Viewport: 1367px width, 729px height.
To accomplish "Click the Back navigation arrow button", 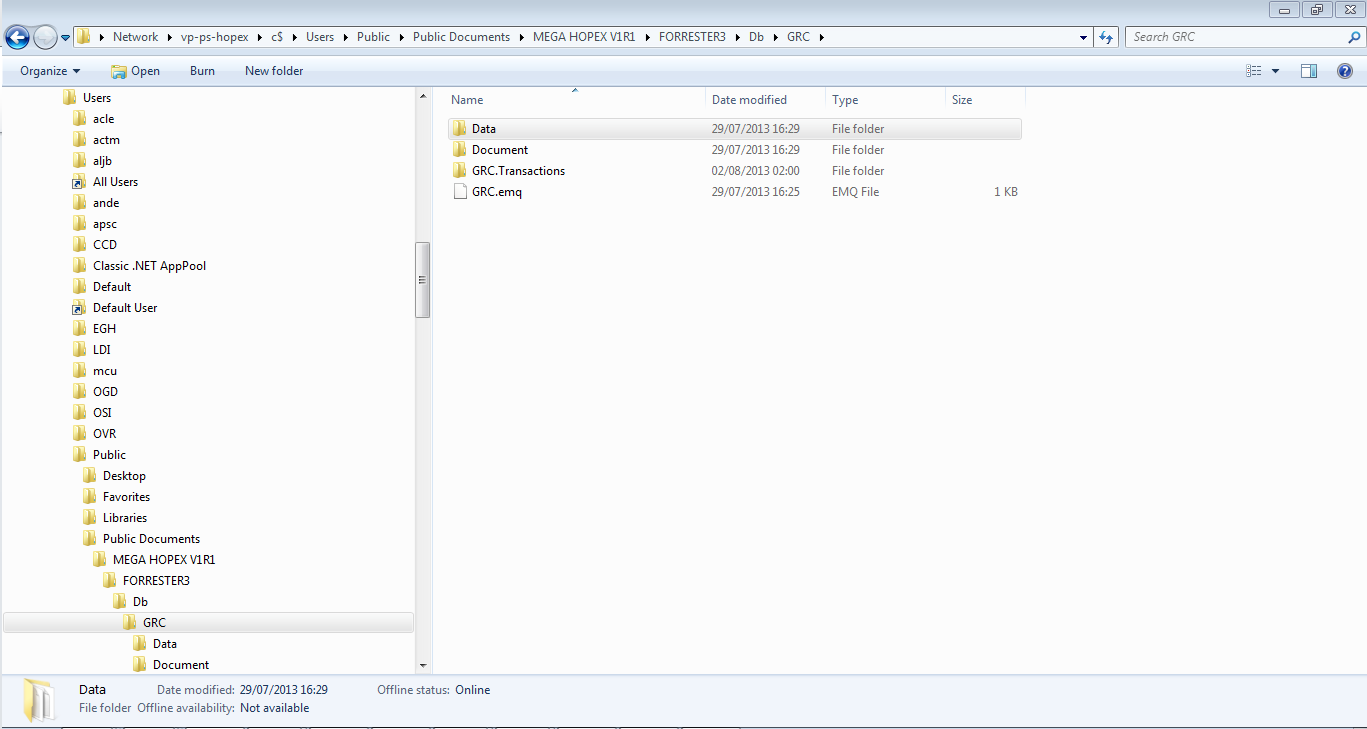I will (17, 38).
